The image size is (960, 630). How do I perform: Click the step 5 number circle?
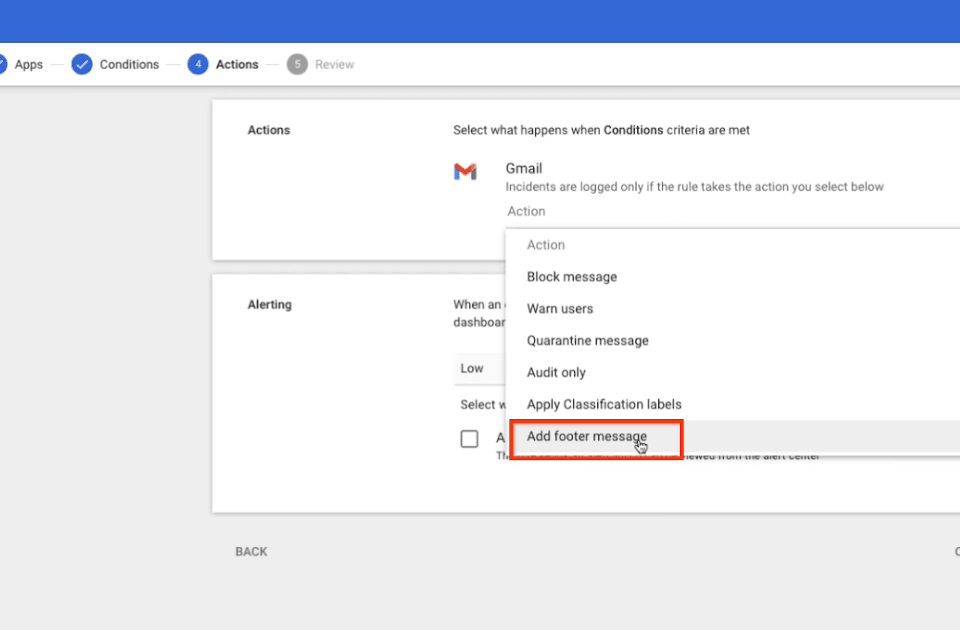click(297, 64)
